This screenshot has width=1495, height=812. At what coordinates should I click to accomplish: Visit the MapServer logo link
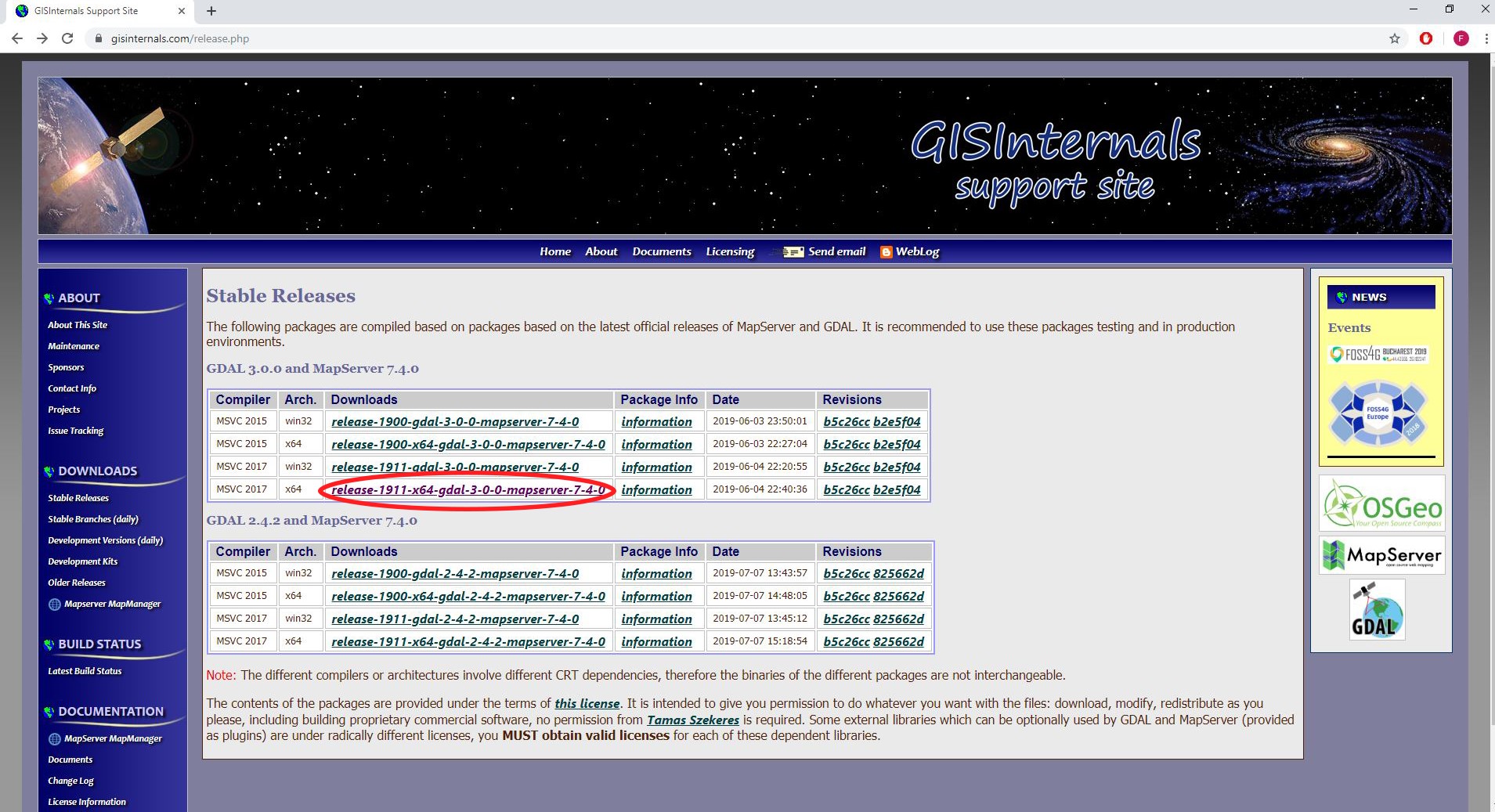click(x=1382, y=555)
